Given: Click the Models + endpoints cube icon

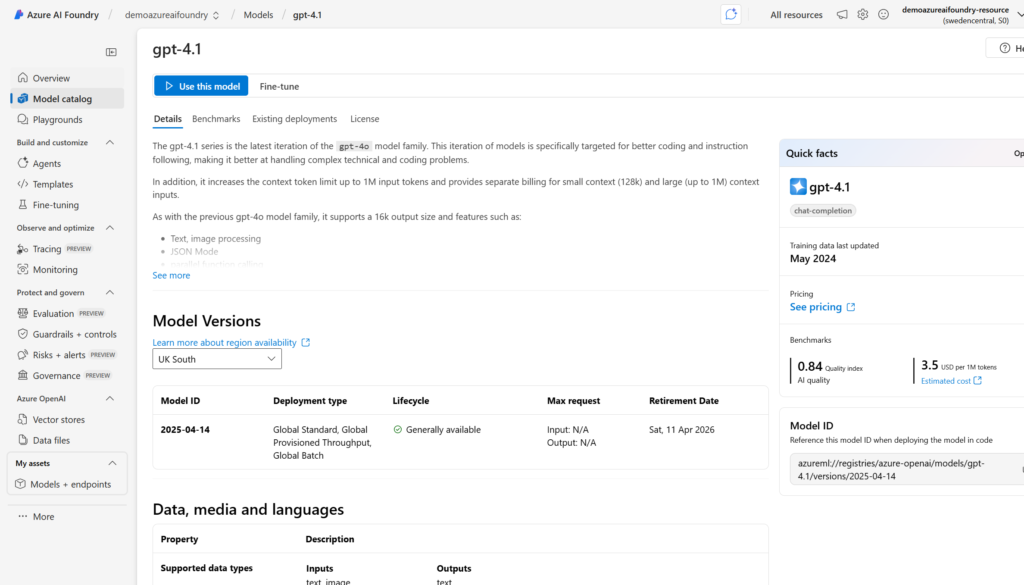Looking at the screenshot, I should pos(20,484).
